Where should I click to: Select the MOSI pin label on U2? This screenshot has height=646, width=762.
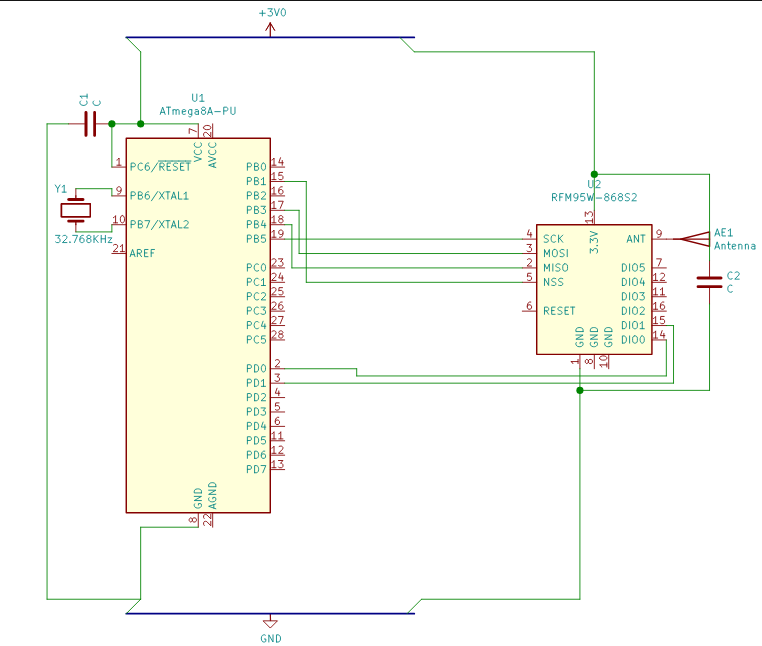click(x=555, y=253)
